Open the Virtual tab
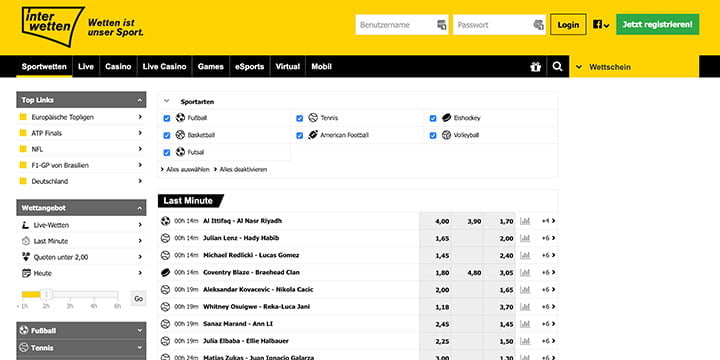720x360 pixels. 287,67
